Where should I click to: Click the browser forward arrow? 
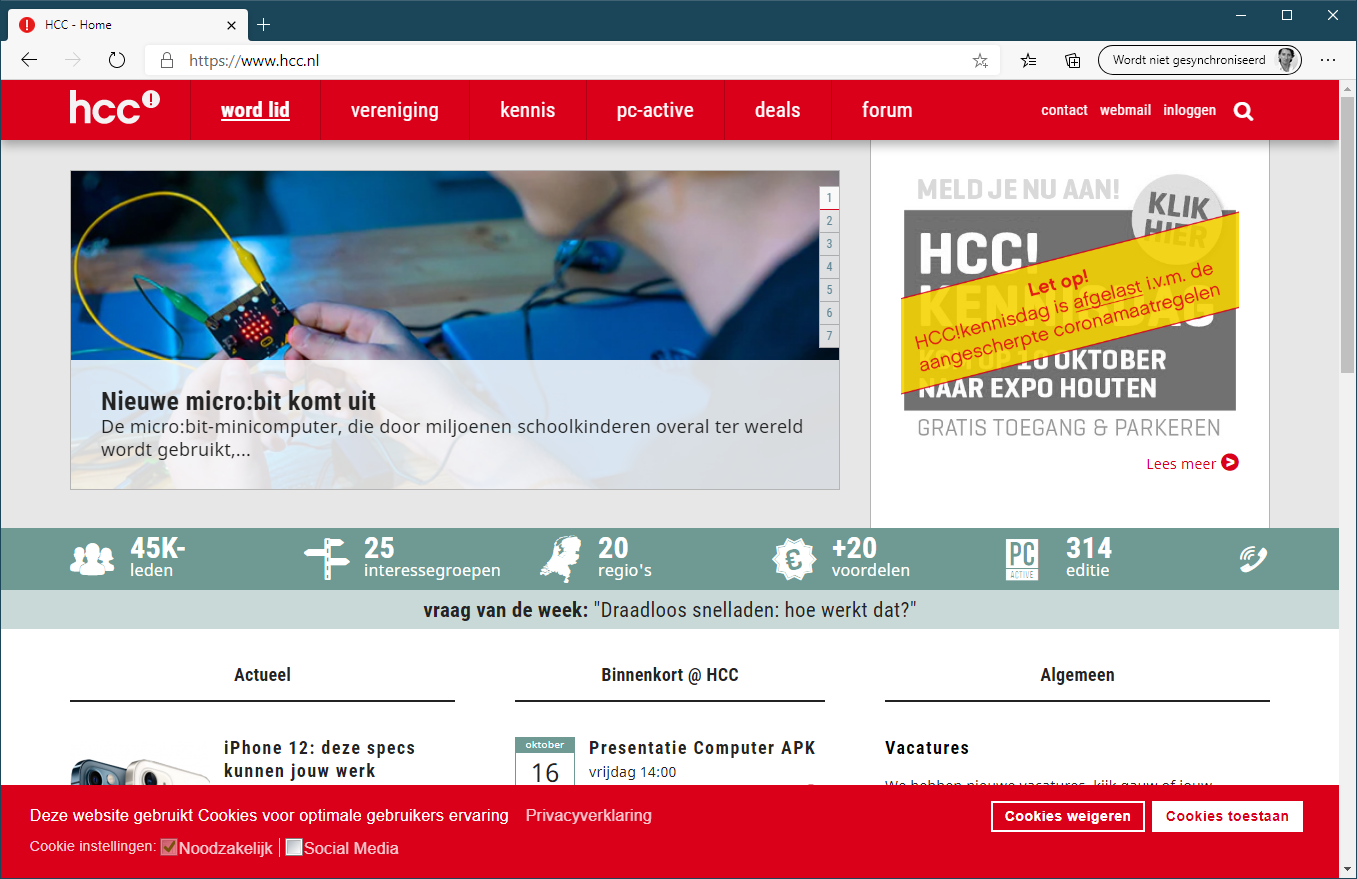tap(73, 60)
